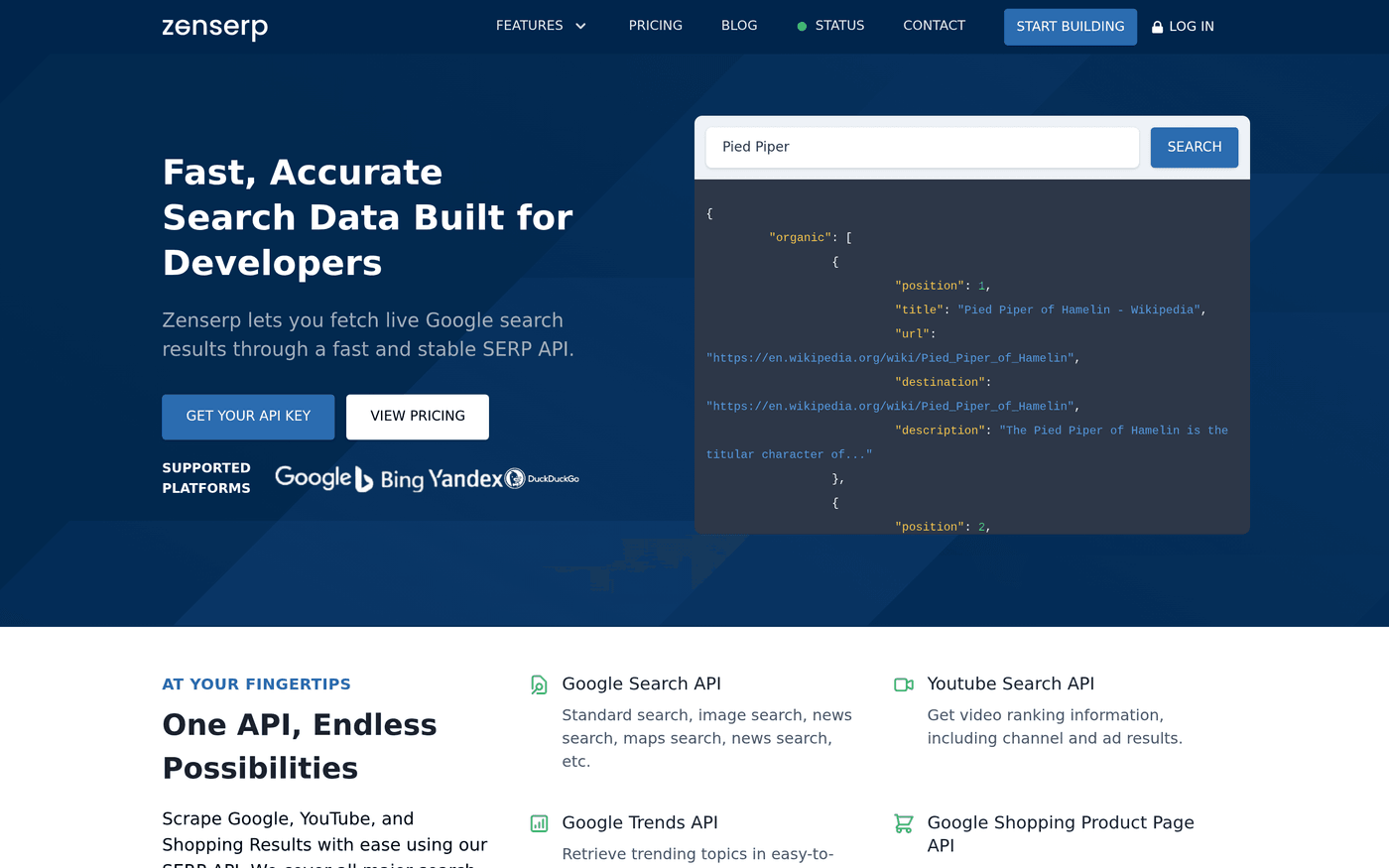Viewport: 1389px width, 868px height.
Task: Click the lock icon beside Log In
Action: 1157,27
